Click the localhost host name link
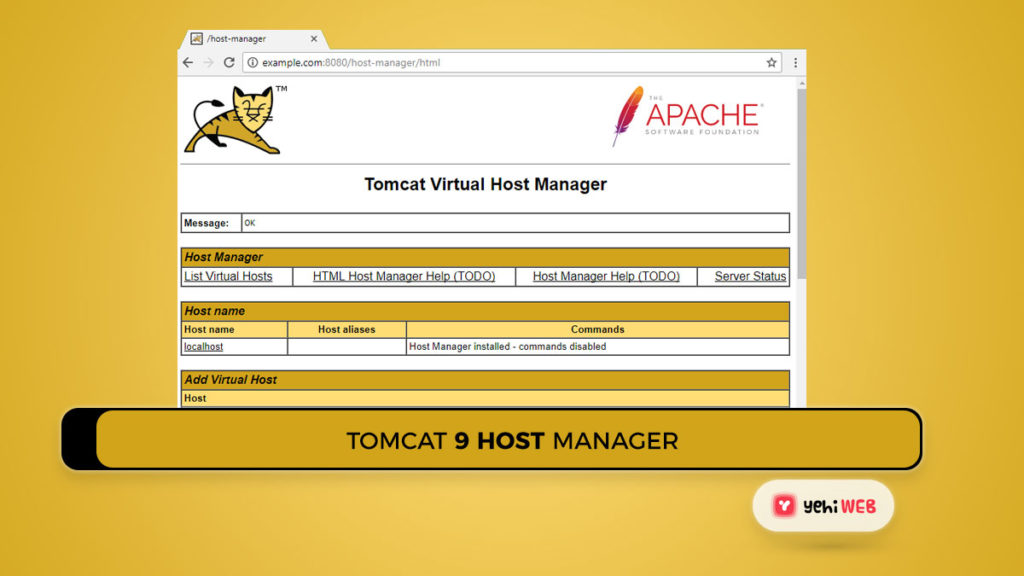 pos(203,347)
